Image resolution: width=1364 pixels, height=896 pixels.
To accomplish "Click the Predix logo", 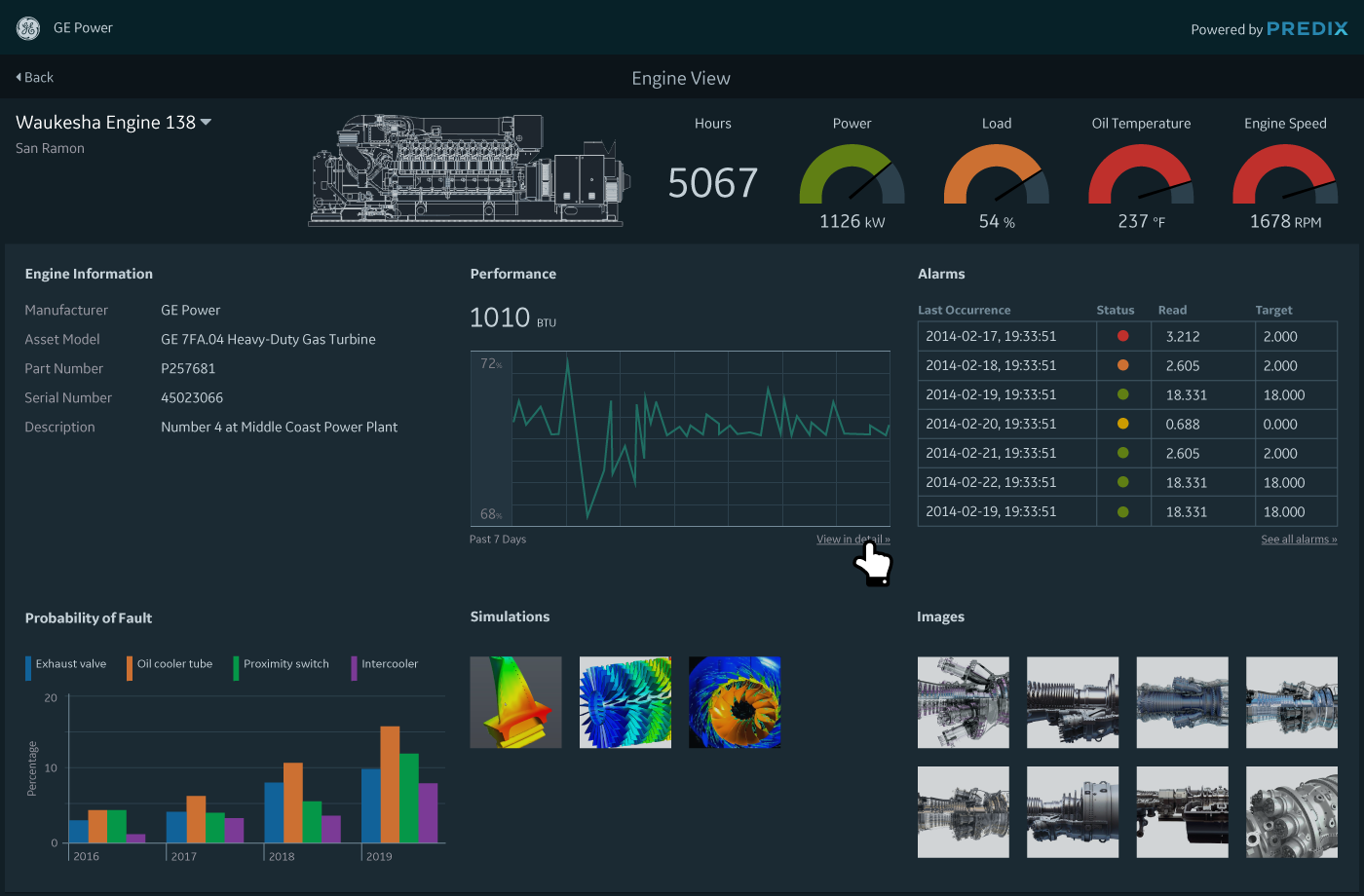I will (1307, 28).
